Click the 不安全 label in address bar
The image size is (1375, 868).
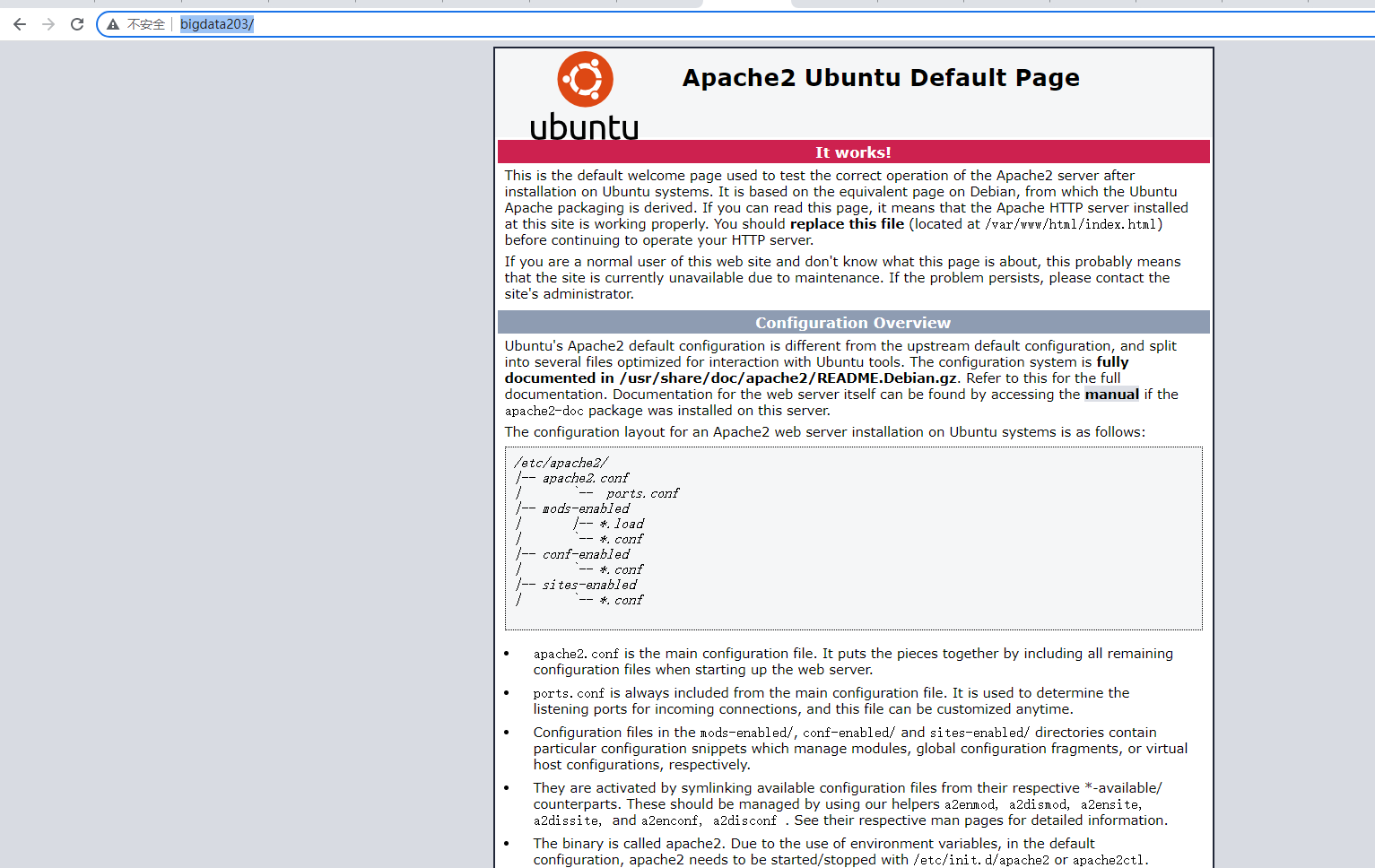(x=146, y=24)
